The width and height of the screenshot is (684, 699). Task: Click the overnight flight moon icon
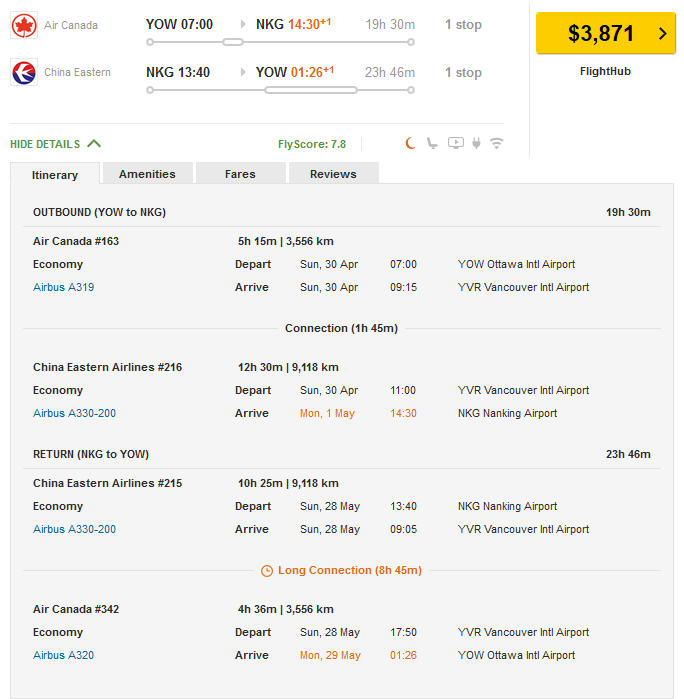pos(410,143)
